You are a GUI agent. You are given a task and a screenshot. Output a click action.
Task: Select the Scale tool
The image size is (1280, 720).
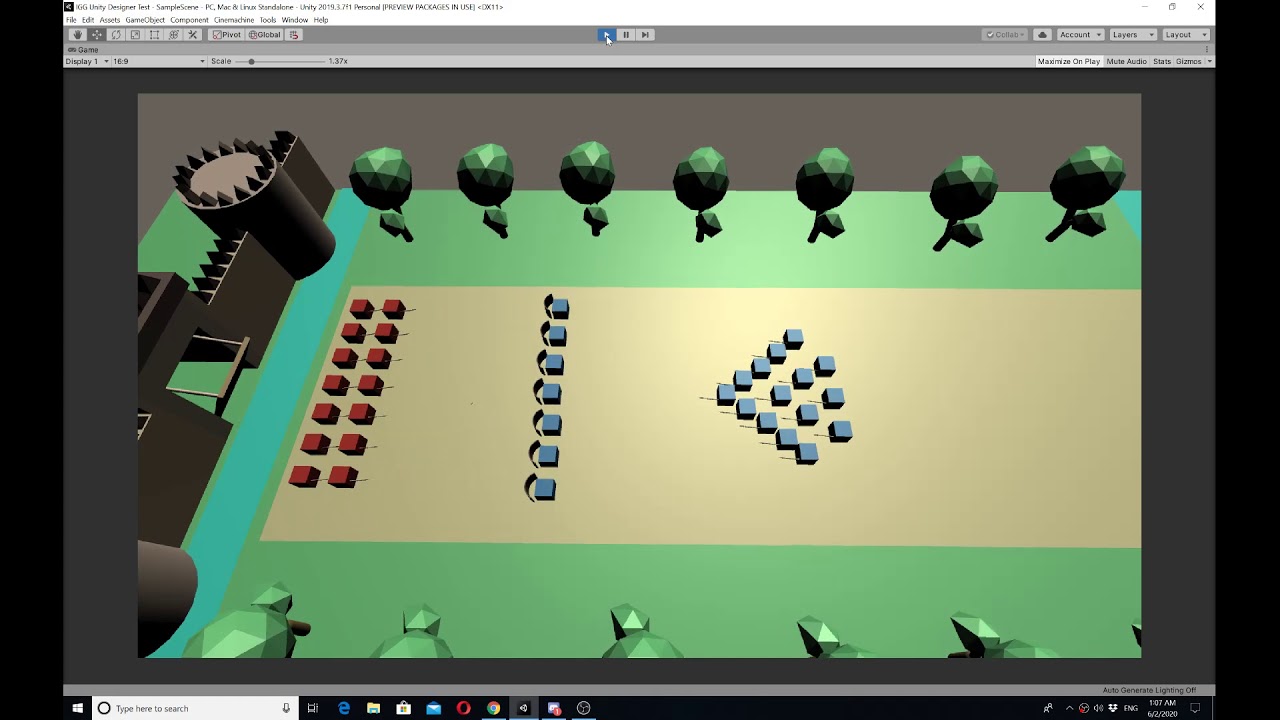click(135, 34)
